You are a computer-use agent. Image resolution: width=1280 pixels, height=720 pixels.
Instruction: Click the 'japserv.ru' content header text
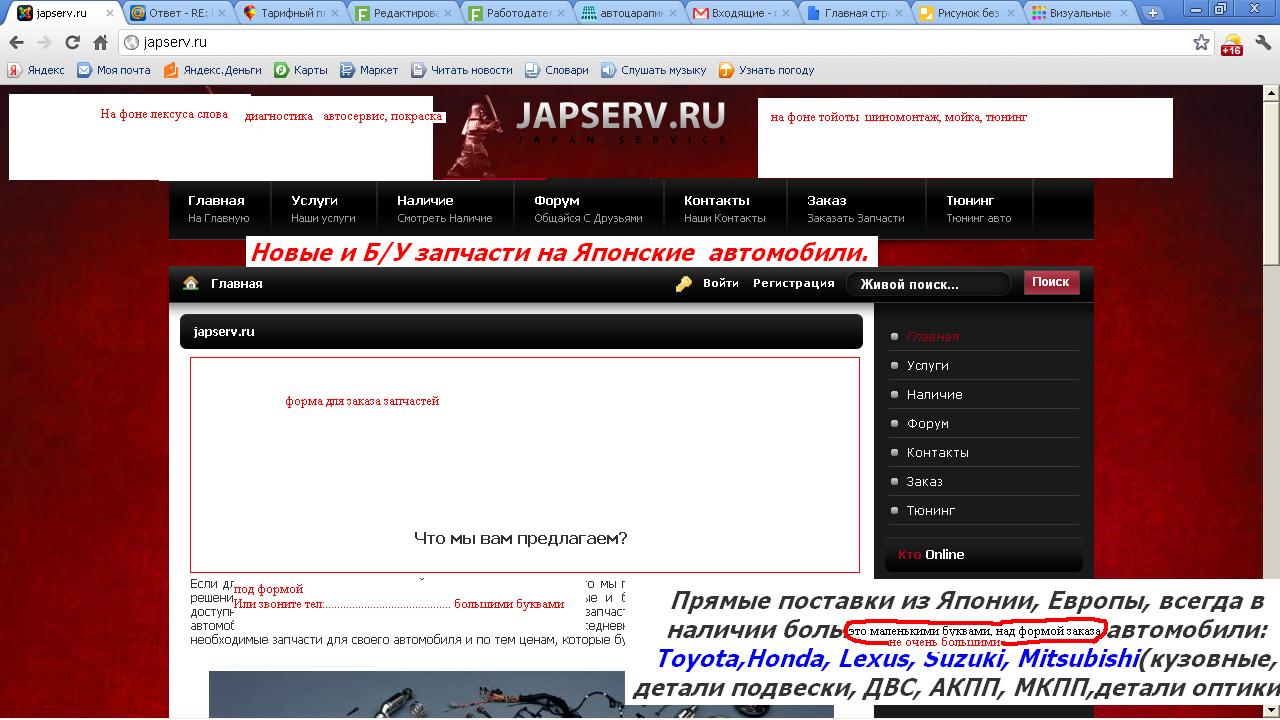224,331
